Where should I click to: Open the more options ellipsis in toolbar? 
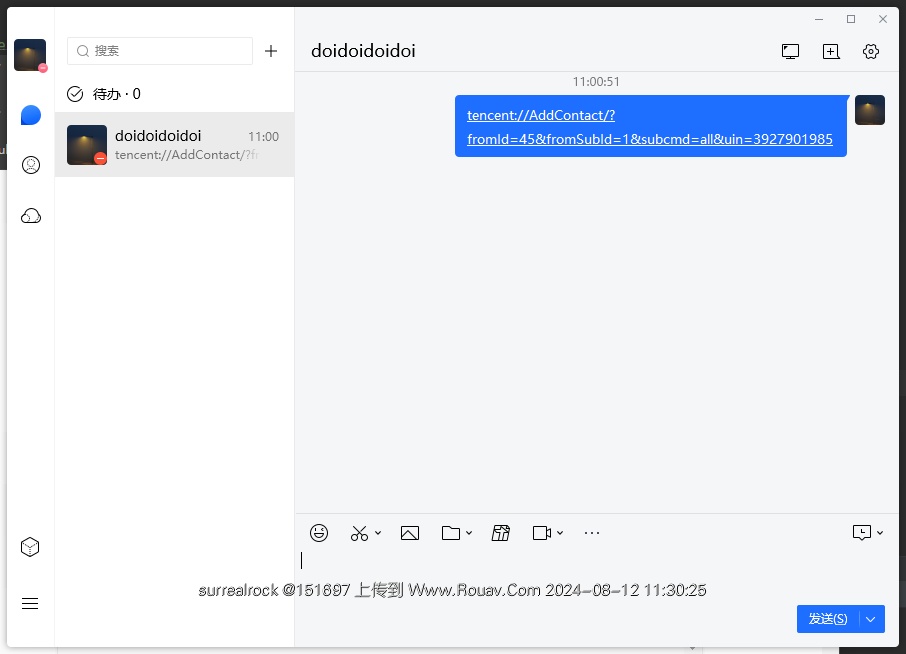592,533
